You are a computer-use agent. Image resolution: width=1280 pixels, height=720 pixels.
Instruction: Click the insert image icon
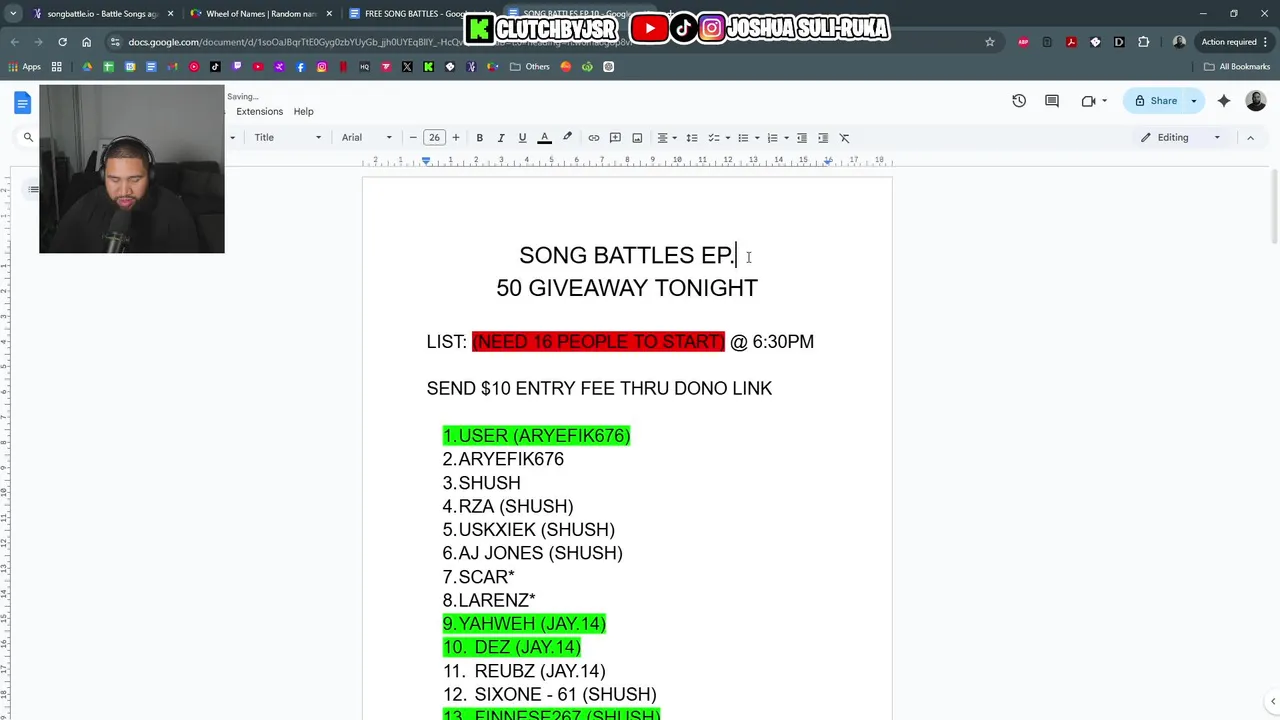(x=637, y=137)
